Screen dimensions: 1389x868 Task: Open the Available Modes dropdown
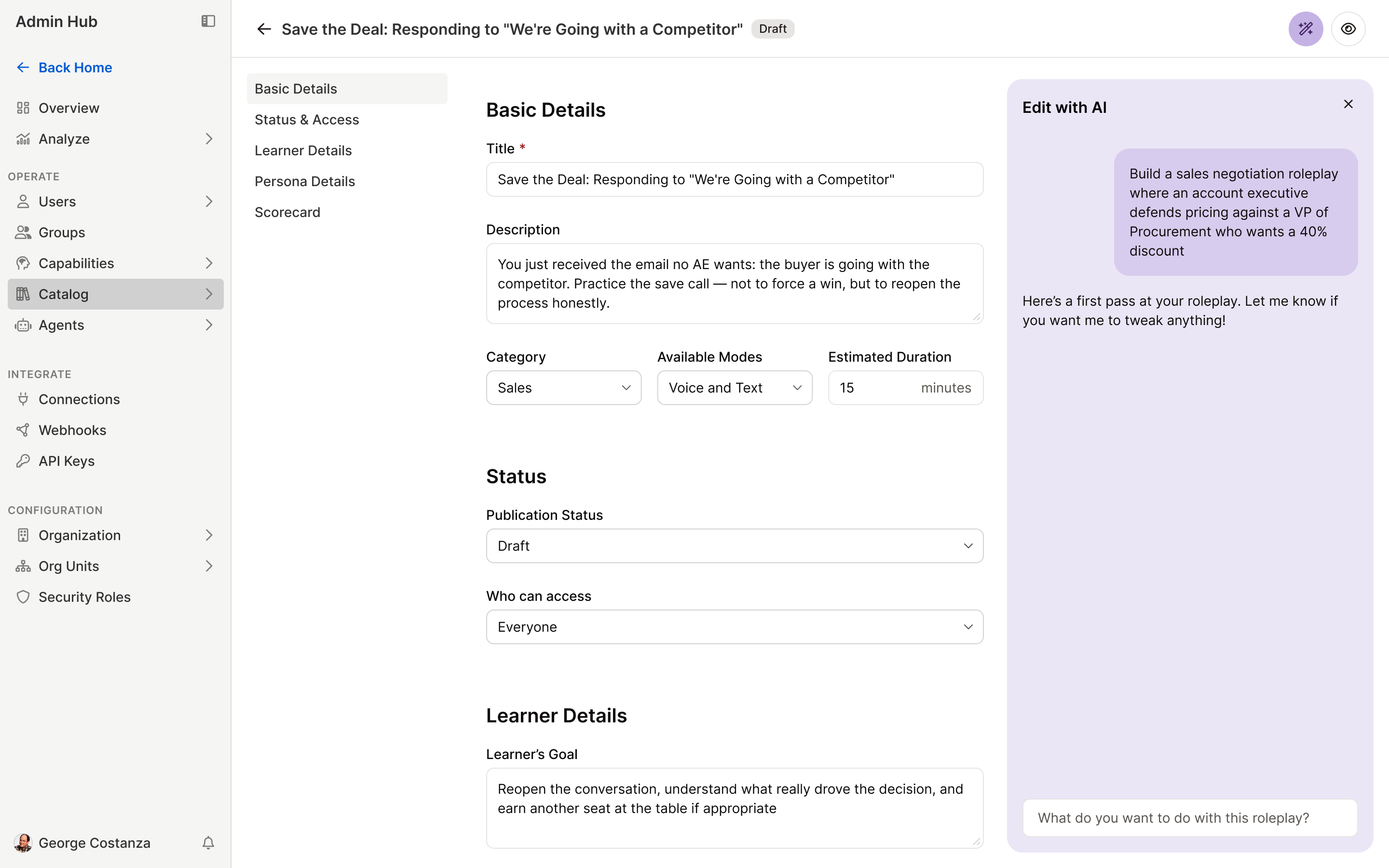(735, 388)
